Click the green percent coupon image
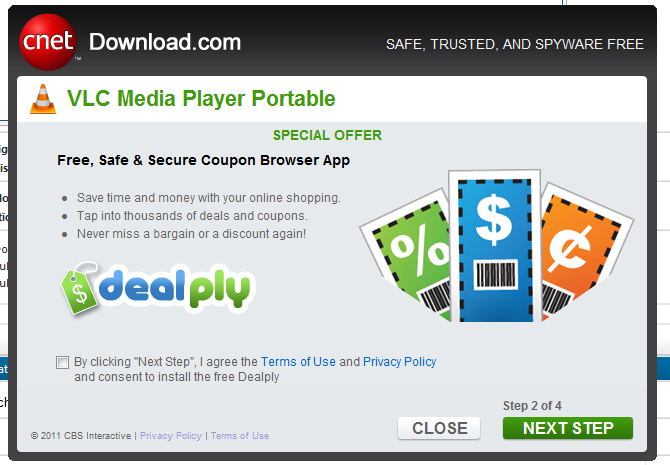The width and height of the screenshot is (670, 465). [x=408, y=256]
